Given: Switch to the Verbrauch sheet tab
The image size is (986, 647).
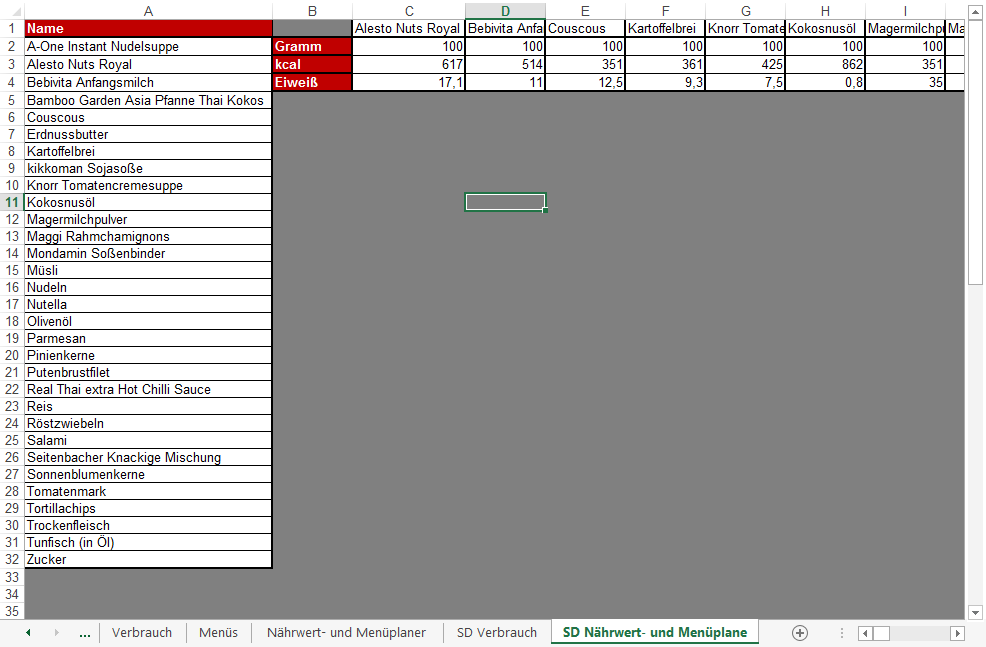Looking at the screenshot, I should click(x=142, y=633).
